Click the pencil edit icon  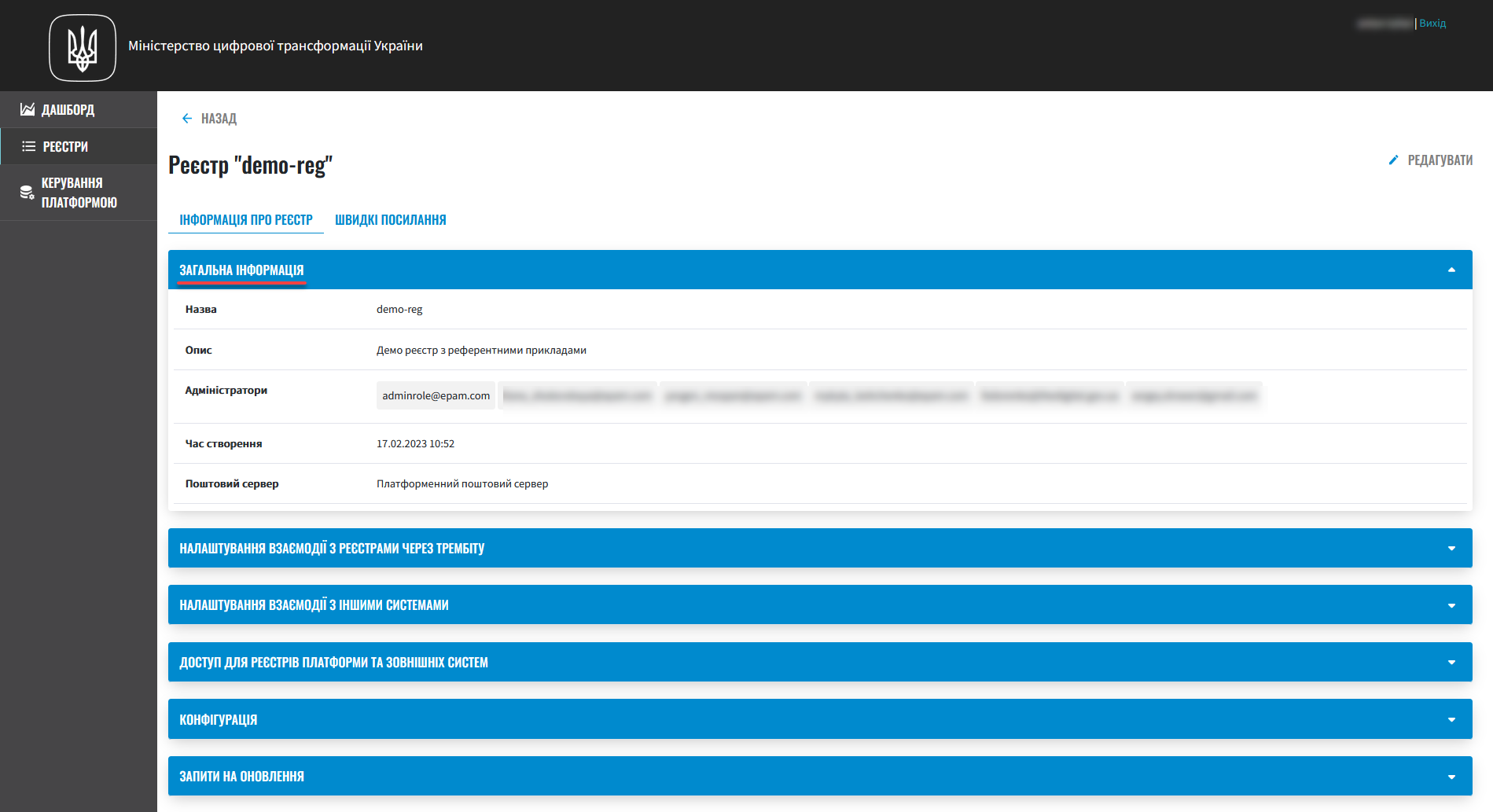point(1393,160)
